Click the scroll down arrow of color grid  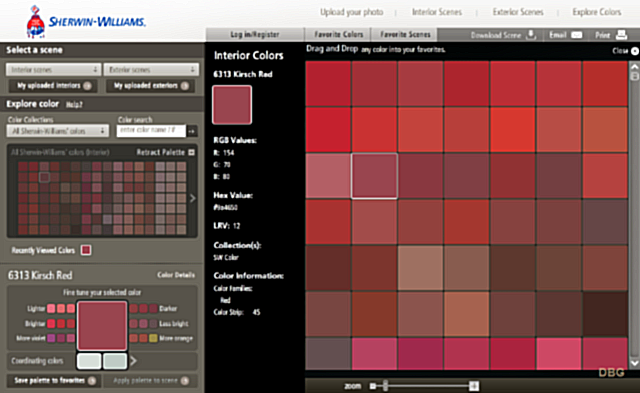pos(634,363)
